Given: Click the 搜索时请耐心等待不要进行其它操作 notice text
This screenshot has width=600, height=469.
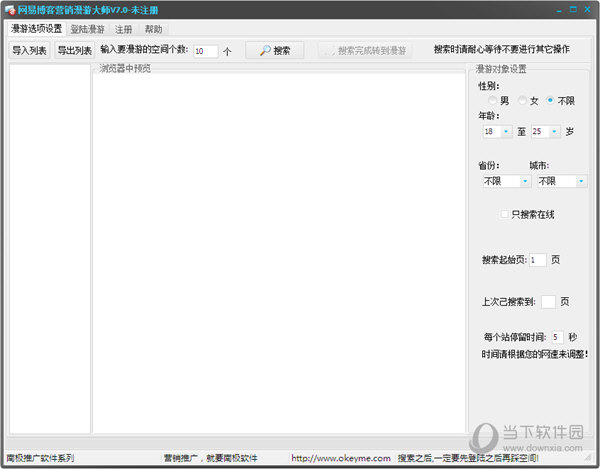Looking at the screenshot, I should pyautogui.click(x=502, y=49).
